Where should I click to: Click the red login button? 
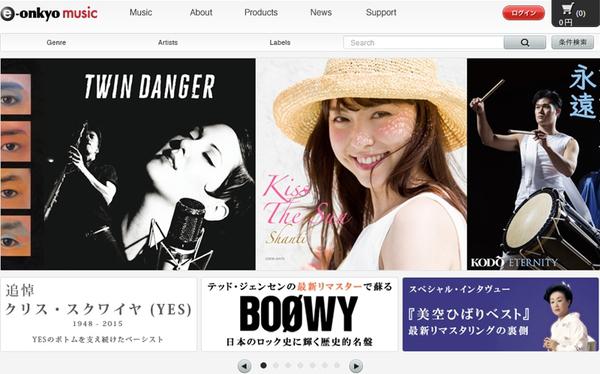coord(523,13)
